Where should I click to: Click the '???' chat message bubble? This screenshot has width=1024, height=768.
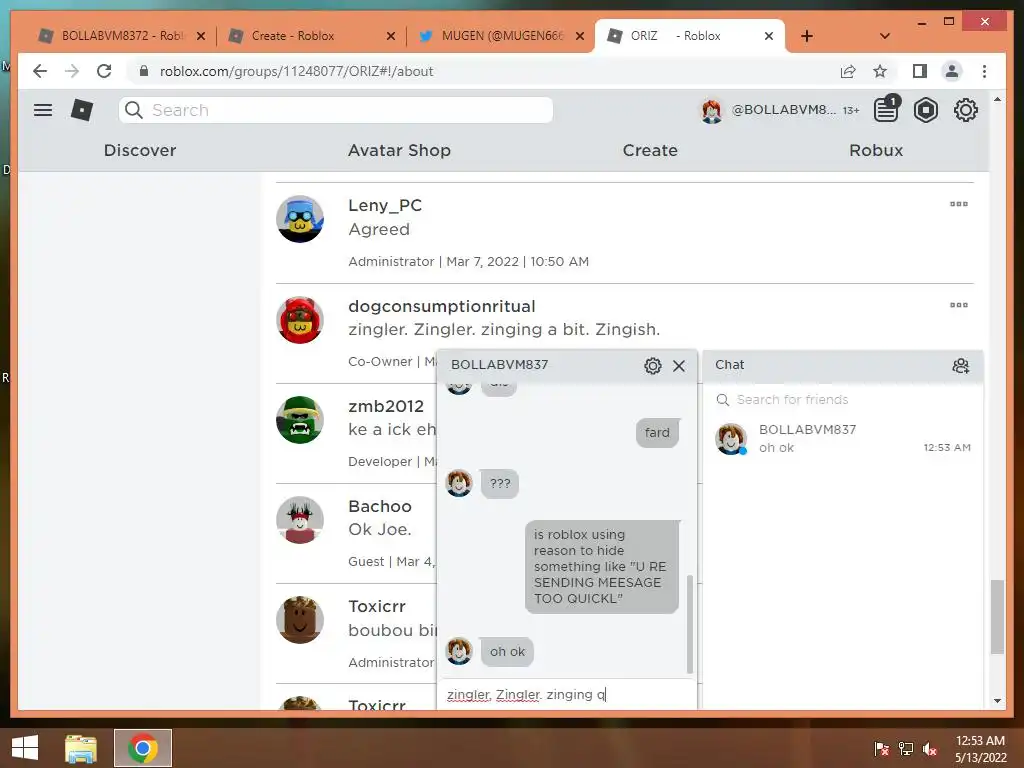coord(500,484)
